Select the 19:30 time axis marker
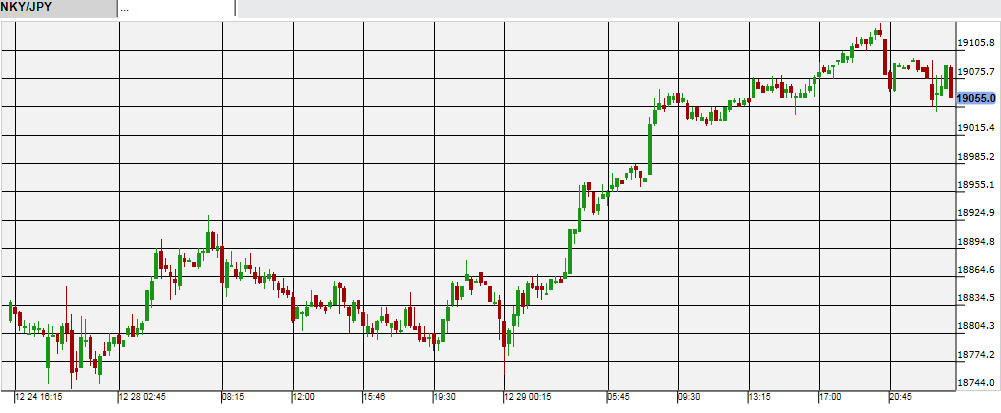The width and height of the screenshot is (1001, 413). click(445, 397)
